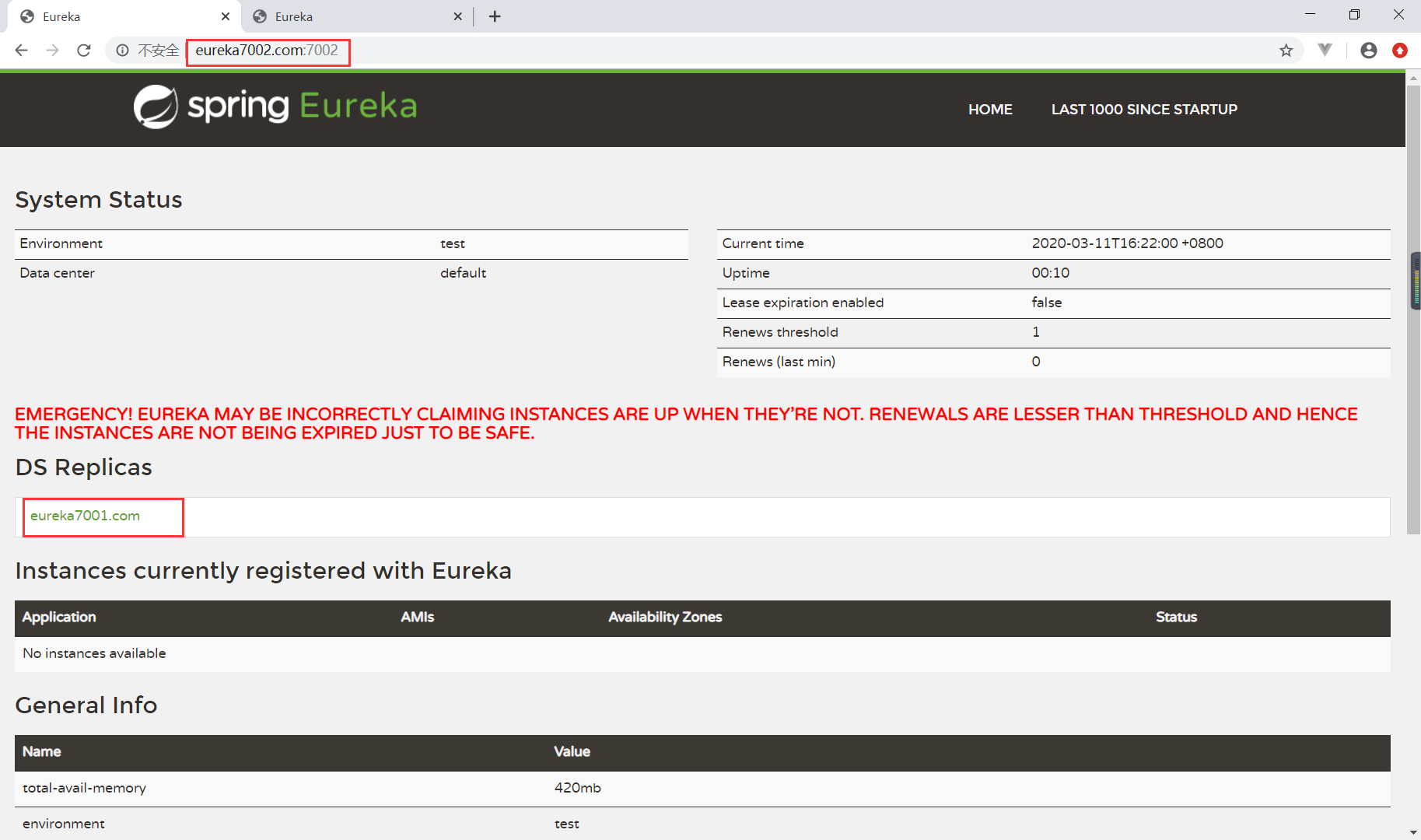Open LAST 1000 SINCE STARTUP page
Image resolution: width=1421 pixels, height=840 pixels.
pyautogui.click(x=1143, y=110)
